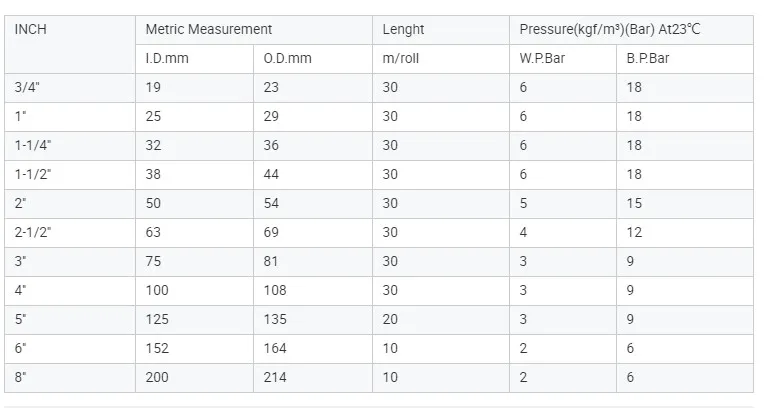This screenshot has width=765, height=408.
Task: Click the B.P.Bar subheader cell
Action: click(649, 58)
